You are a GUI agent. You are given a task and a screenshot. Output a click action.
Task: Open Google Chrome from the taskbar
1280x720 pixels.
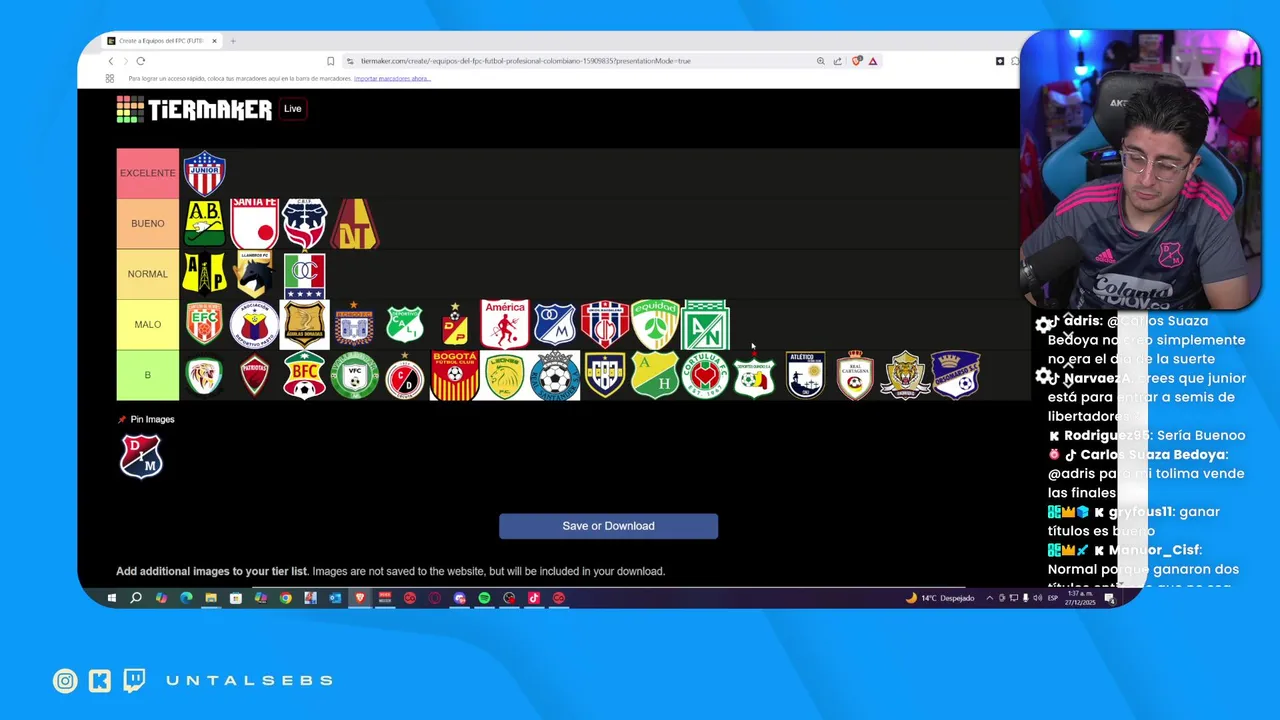click(x=286, y=598)
